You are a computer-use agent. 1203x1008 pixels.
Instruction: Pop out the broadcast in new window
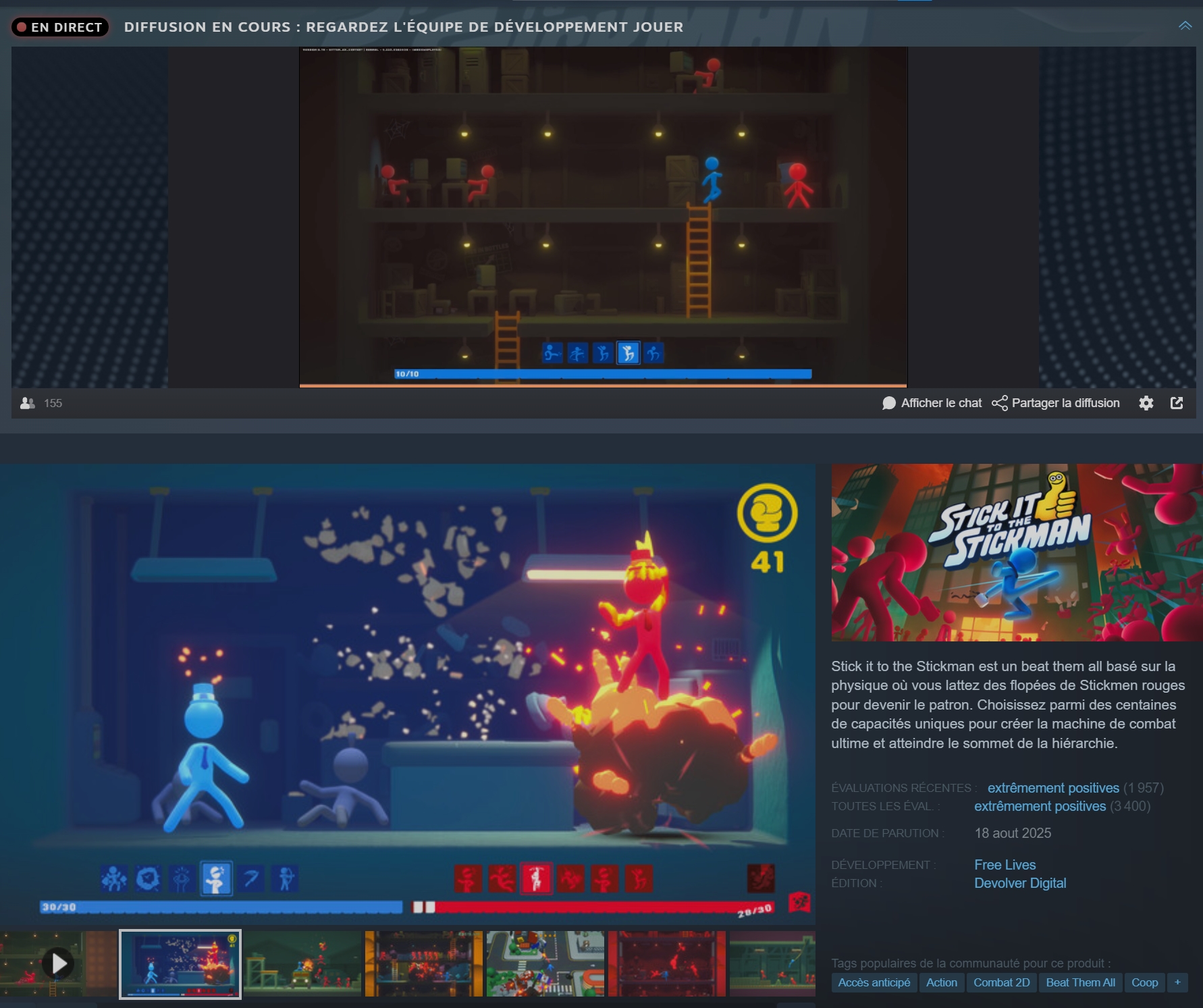click(1177, 403)
